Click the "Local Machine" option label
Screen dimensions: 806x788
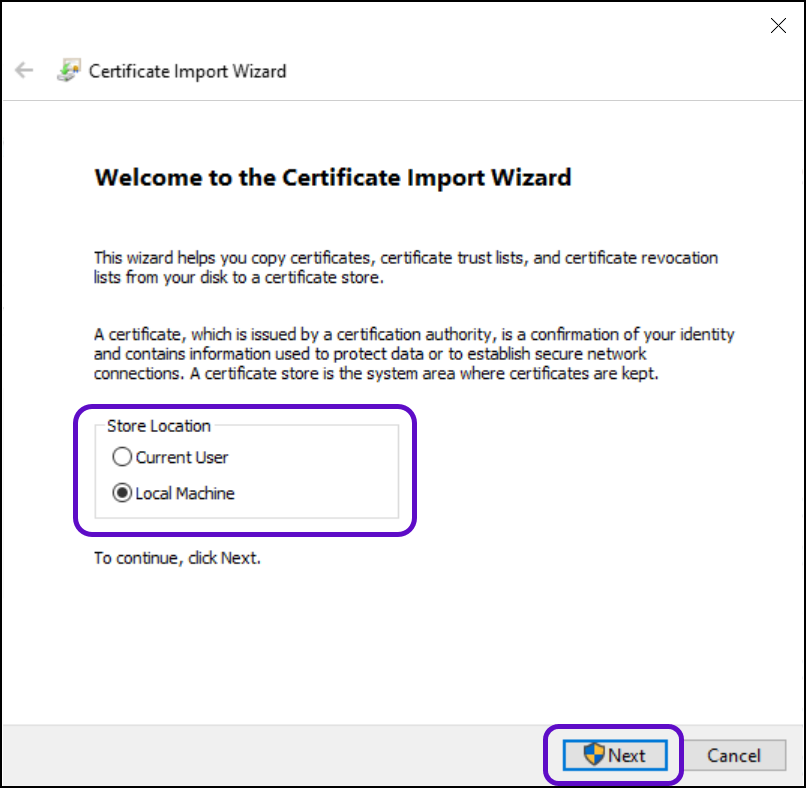(185, 493)
